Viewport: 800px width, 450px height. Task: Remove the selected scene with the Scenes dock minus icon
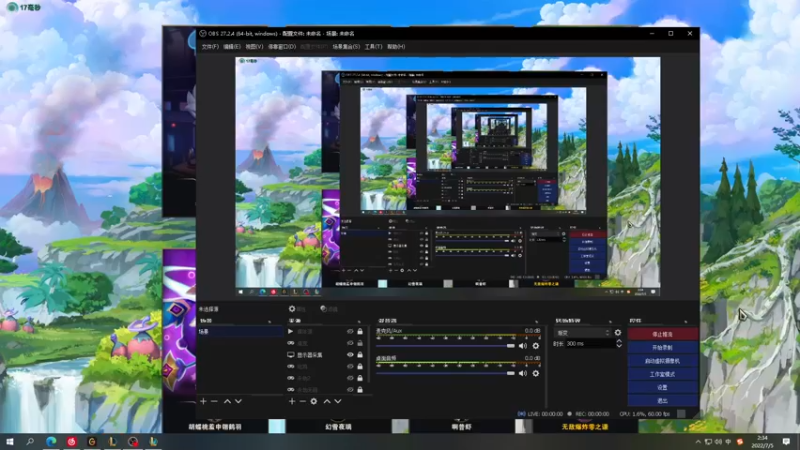point(214,402)
